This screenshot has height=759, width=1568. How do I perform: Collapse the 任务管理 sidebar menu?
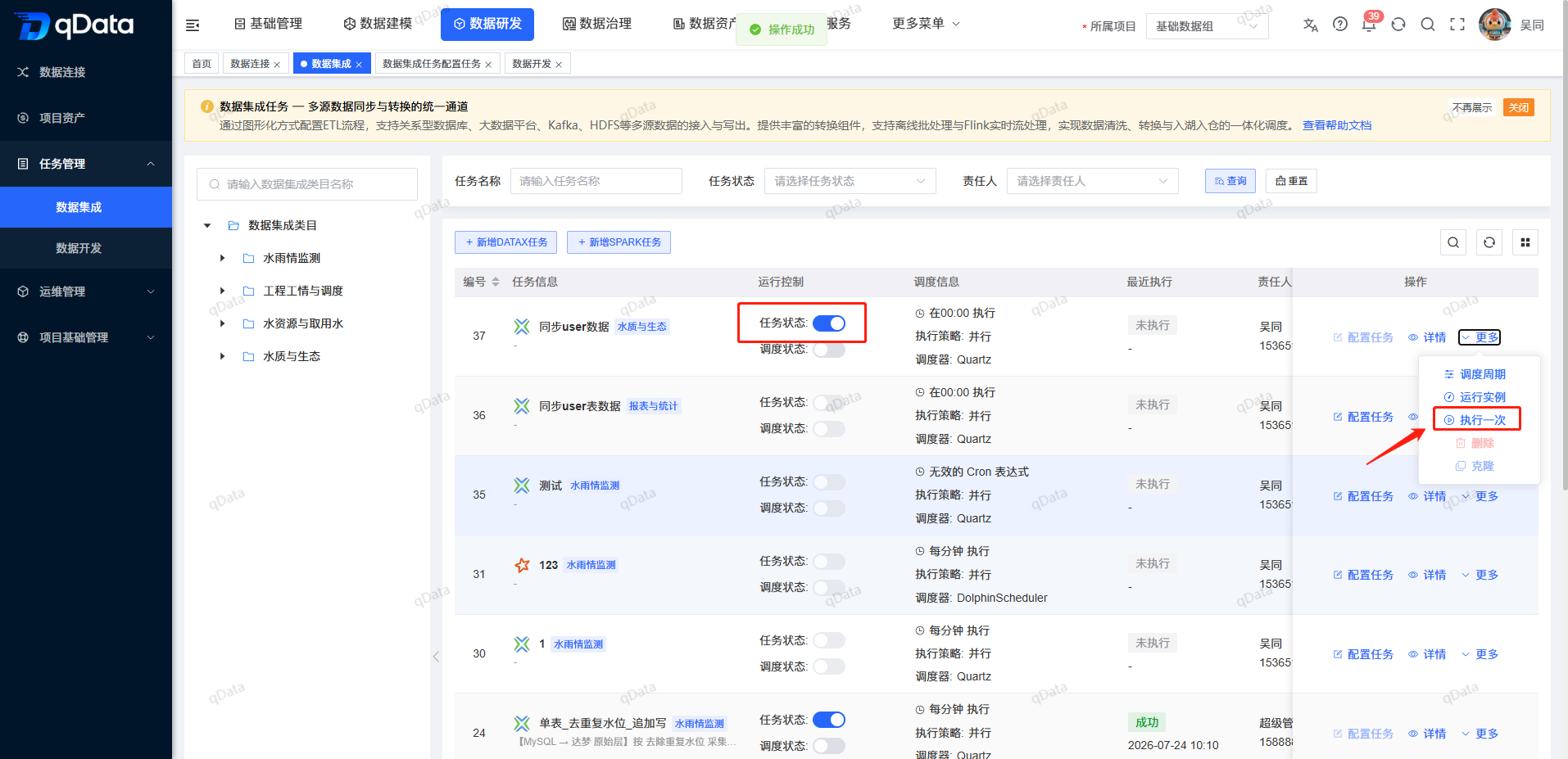click(x=86, y=164)
